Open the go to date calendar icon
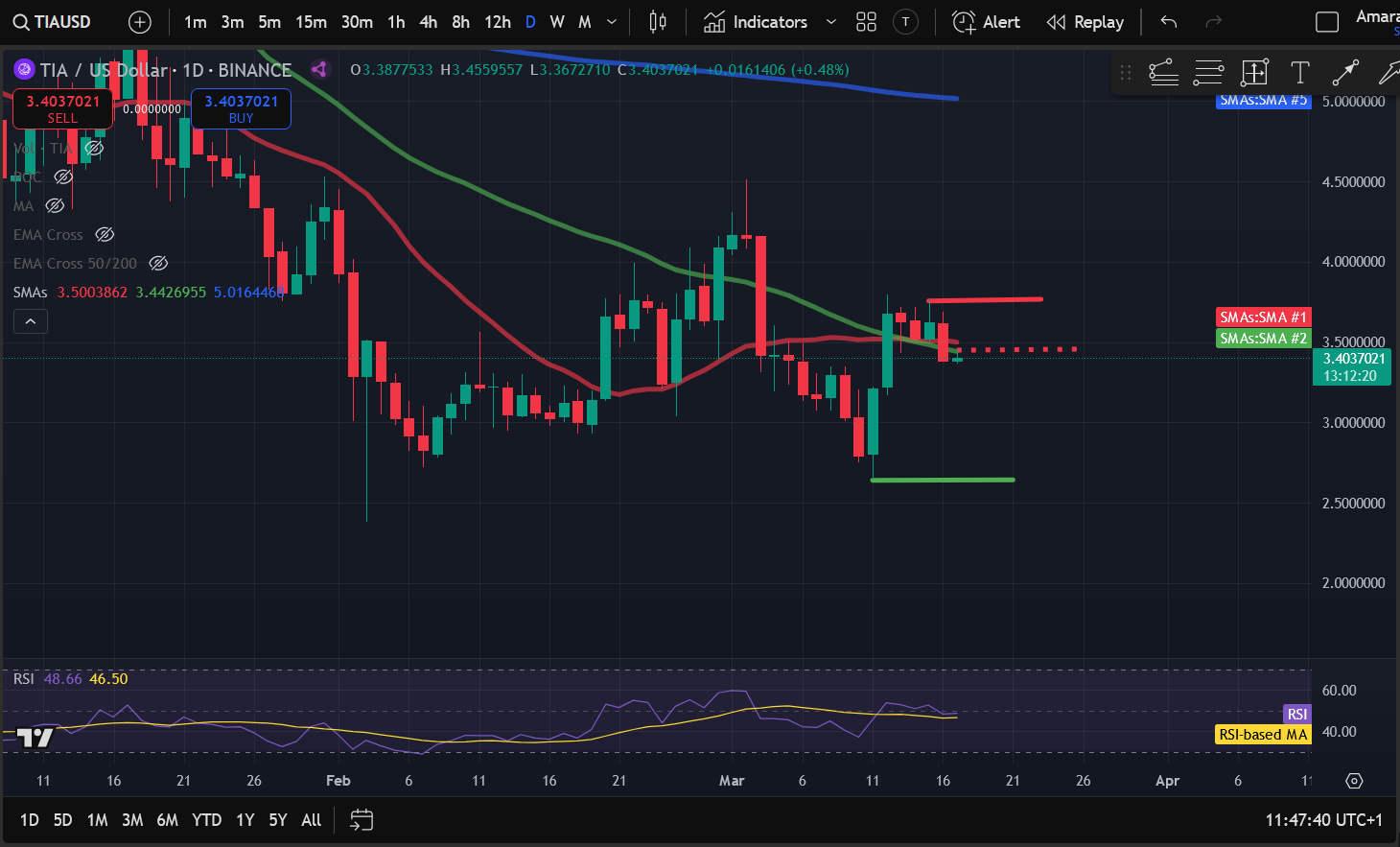The width and height of the screenshot is (1400, 847). coord(362,820)
